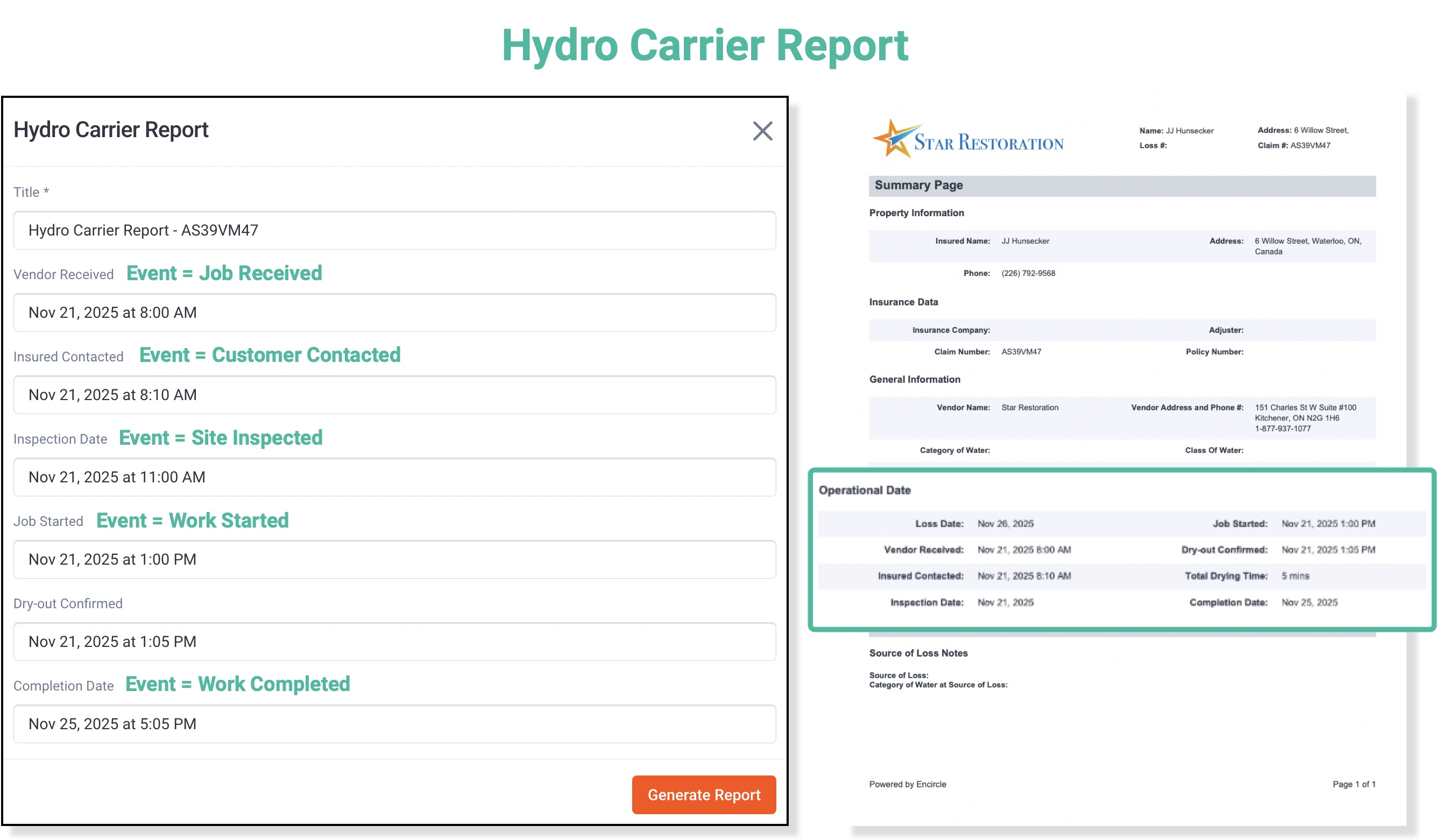
Task: Select the Loss Date value Nov 26, 2025
Action: click(x=1006, y=523)
